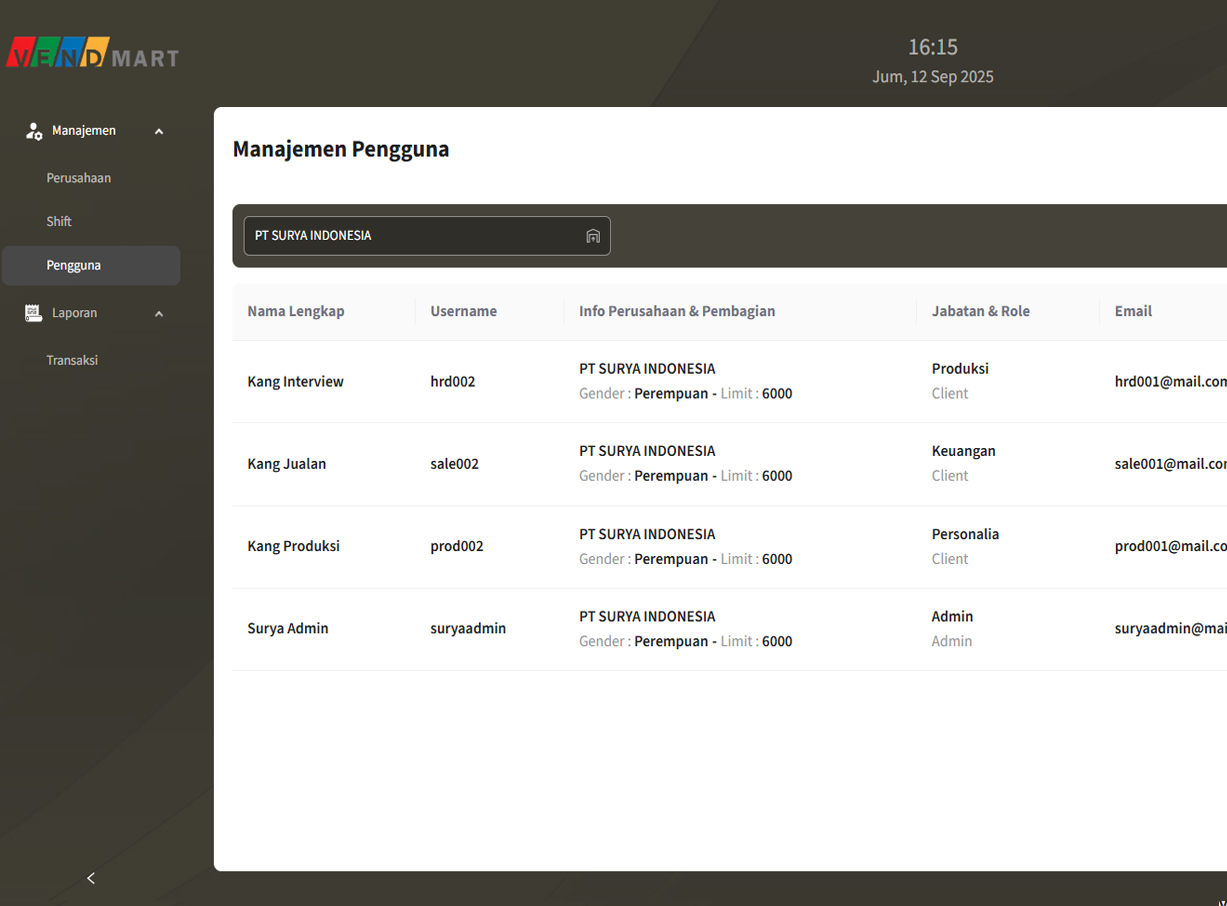Click the Info Perusahaan & Pembagian header

(677, 311)
